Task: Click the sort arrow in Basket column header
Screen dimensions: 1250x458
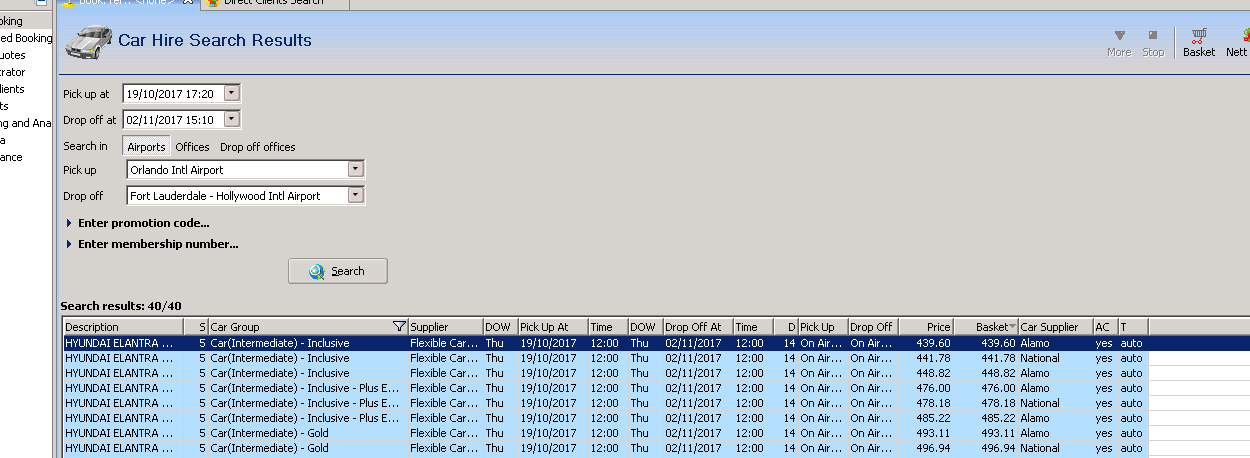Action: pos(1012,327)
